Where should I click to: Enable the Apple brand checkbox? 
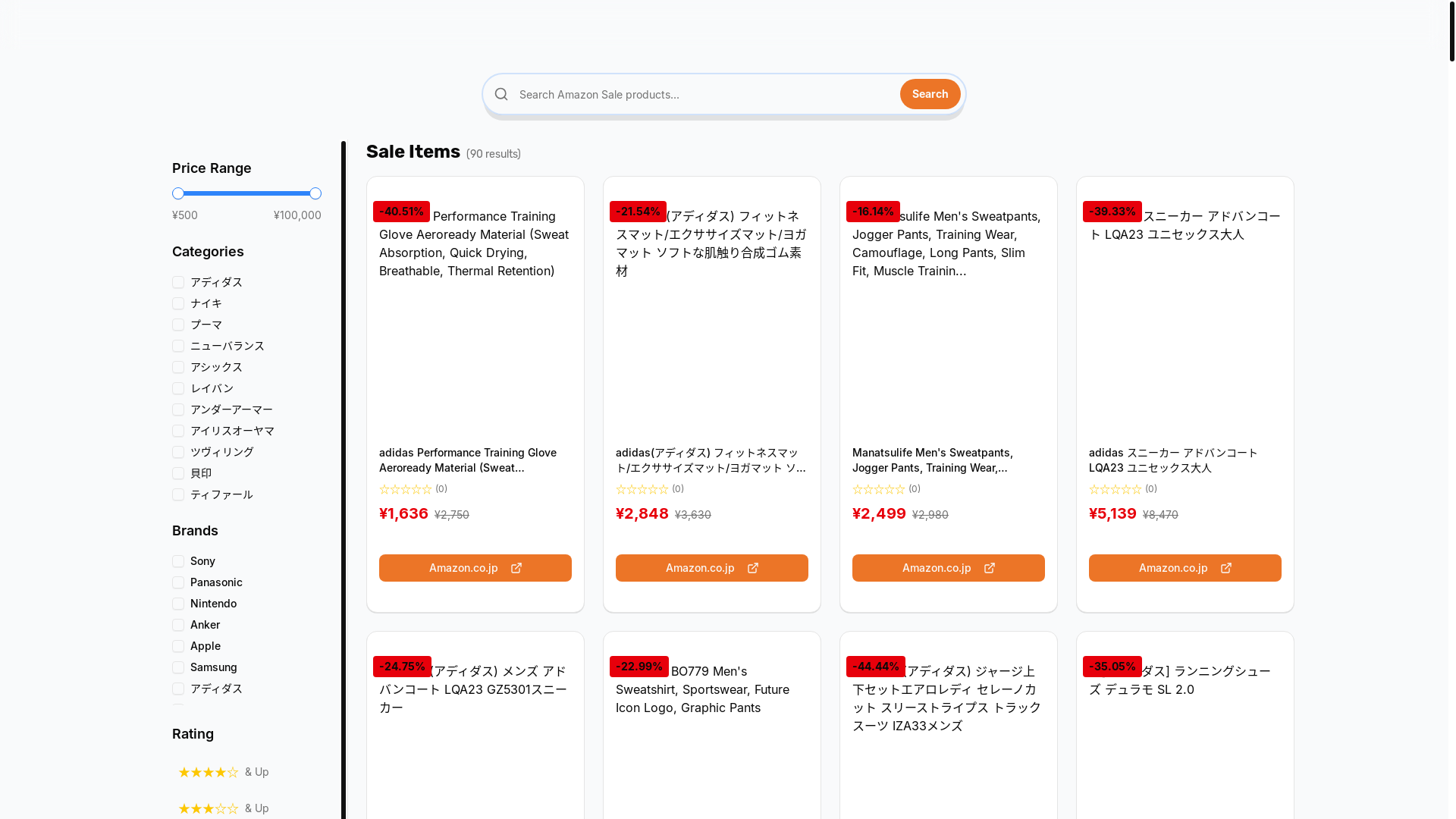click(178, 646)
